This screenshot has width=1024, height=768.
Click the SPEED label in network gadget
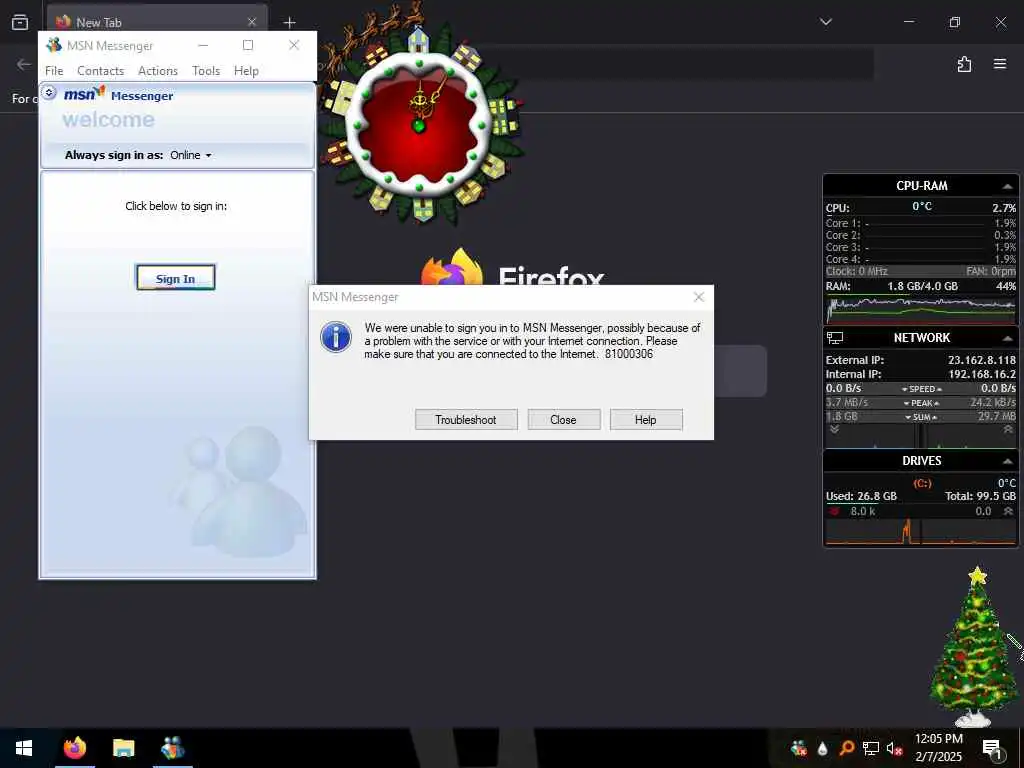coord(921,389)
